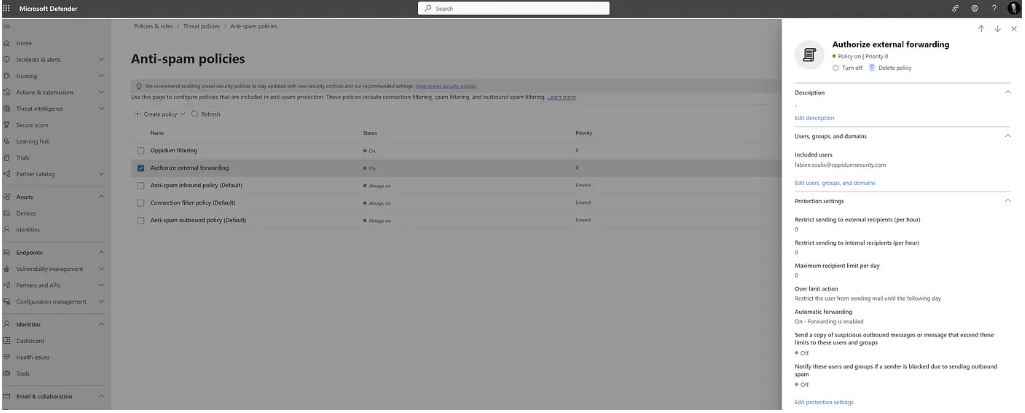Viewport: 1025px width, 413px height.
Task: Check Anti-spam inbound policy (Default) checkbox
Action: point(141,186)
